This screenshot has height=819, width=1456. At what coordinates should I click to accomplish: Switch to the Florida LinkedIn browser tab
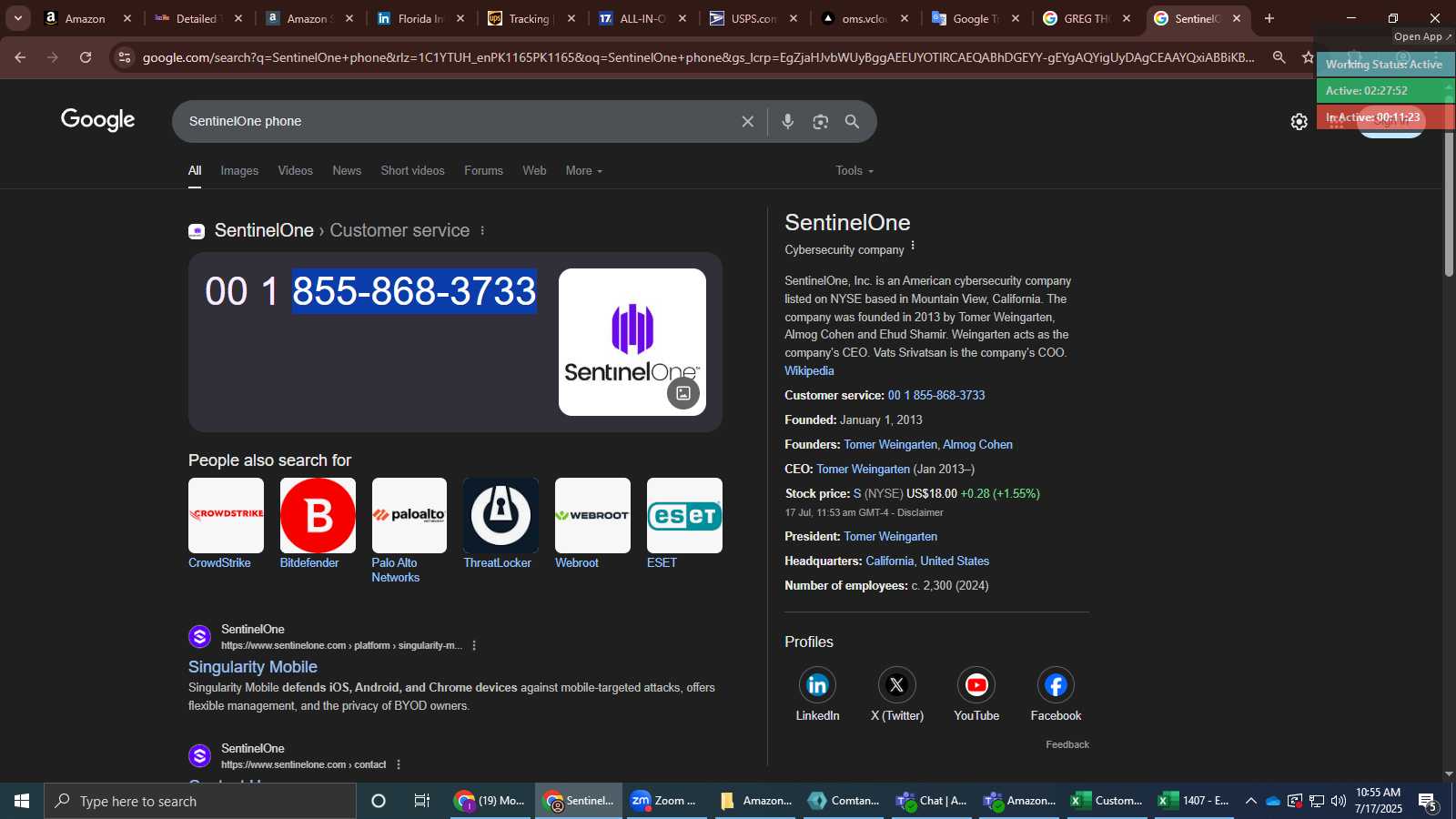click(x=420, y=18)
